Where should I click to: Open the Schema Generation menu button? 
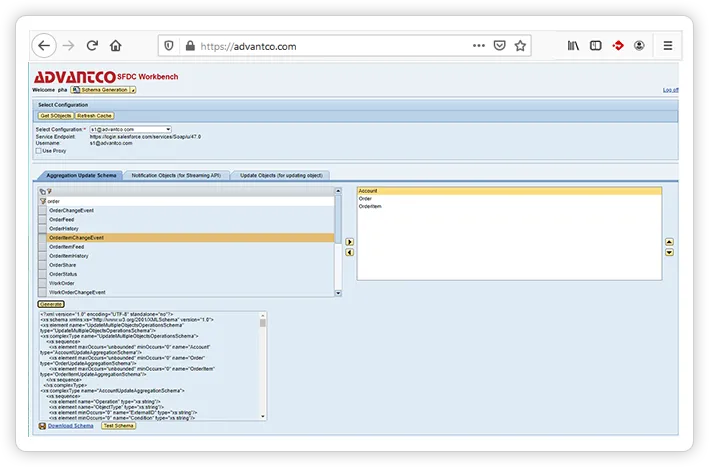pyautogui.click(x=103, y=90)
